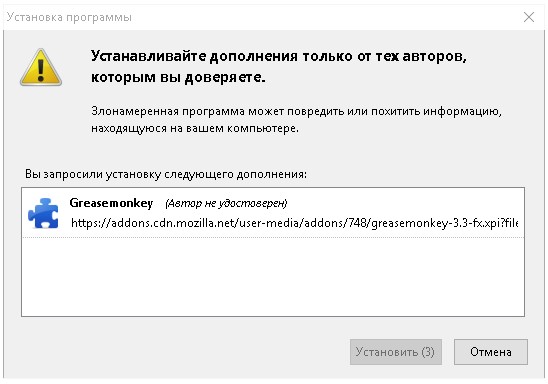Click the (3) countdown in install button
Image resolution: width=548 pixels, height=384 pixels.
428,352
